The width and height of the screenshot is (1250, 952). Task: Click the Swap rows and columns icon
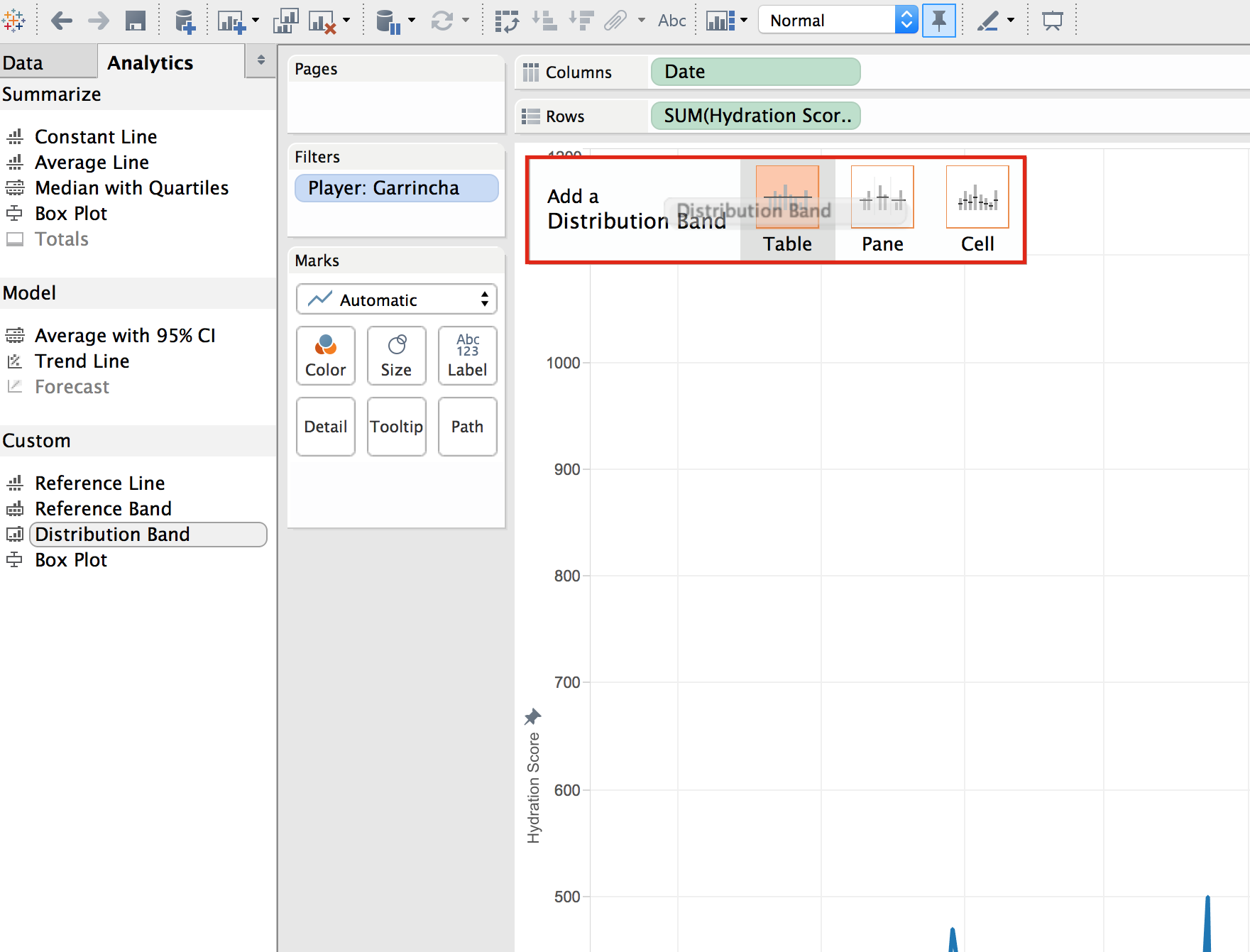507,21
